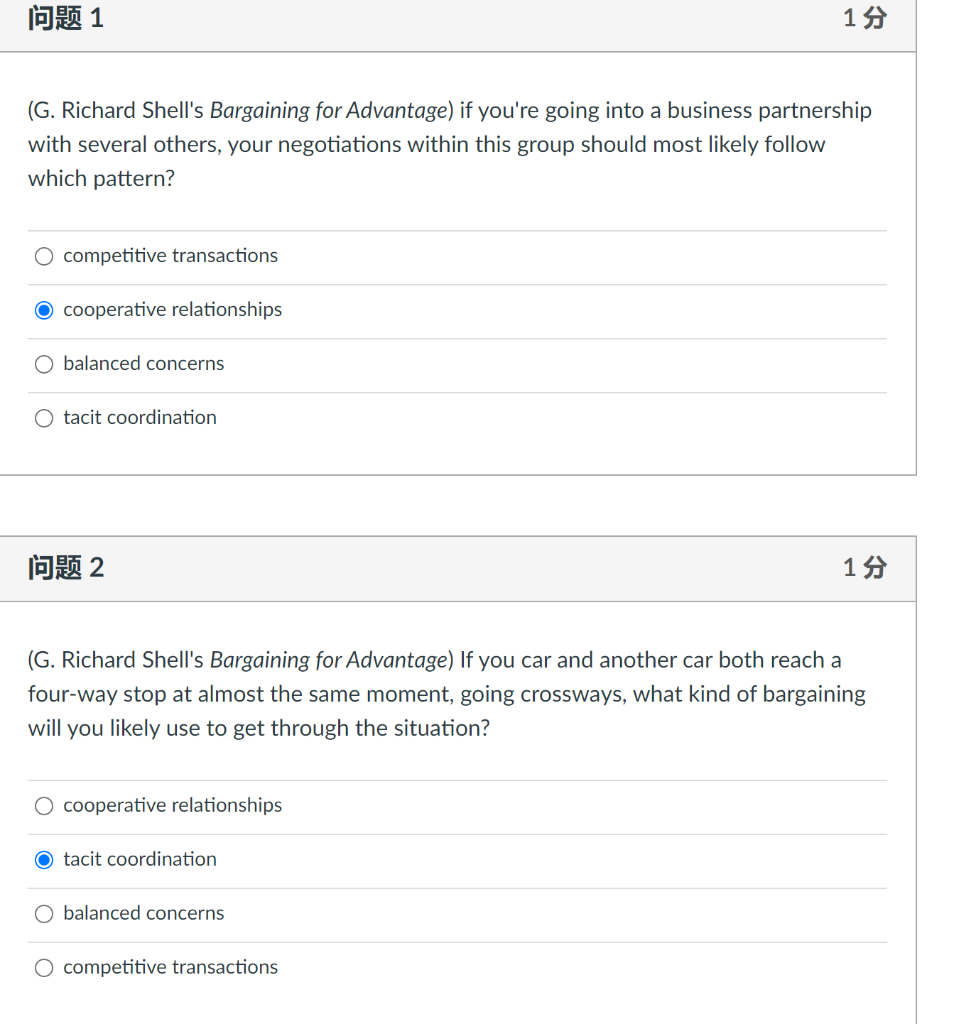Image resolution: width=976 pixels, height=1024 pixels.
Task: Click the "cooperative relationships" label text in question 2
Action: click(172, 805)
